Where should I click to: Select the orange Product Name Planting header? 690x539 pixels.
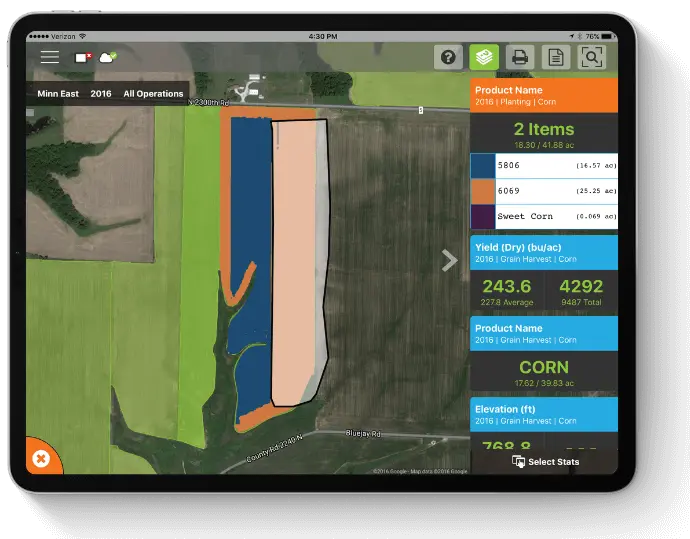[x=544, y=95]
